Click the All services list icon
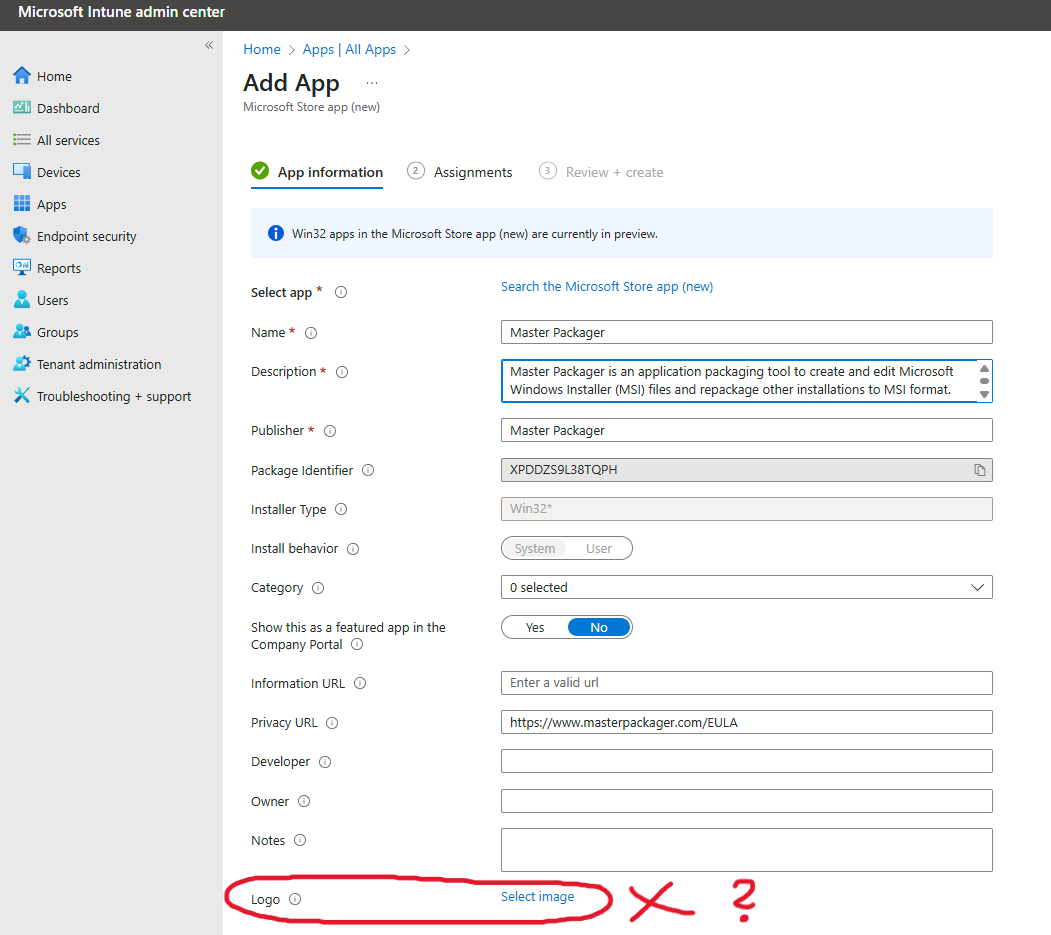The width and height of the screenshot is (1051, 935). coord(21,139)
